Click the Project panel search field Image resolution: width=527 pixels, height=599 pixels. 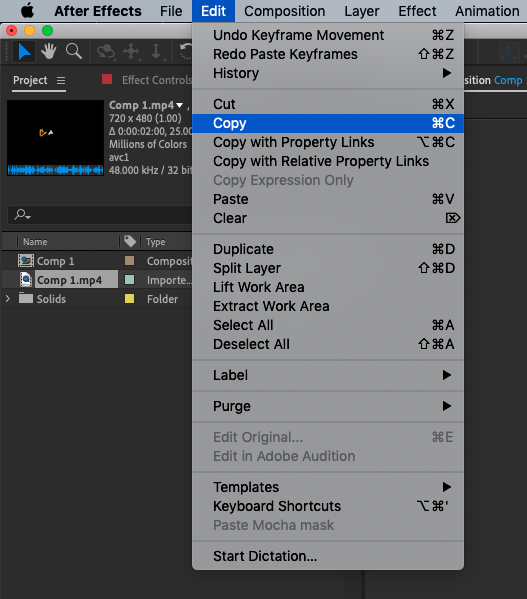(x=100, y=215)
